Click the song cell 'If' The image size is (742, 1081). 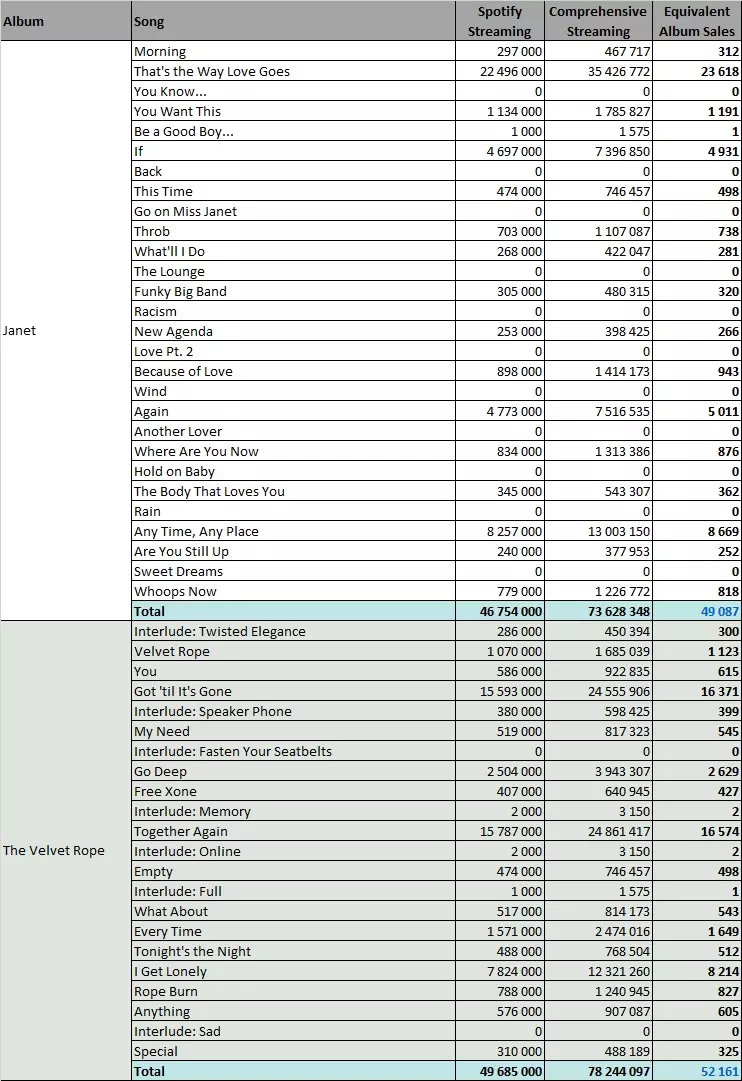[x=293, y=151]
